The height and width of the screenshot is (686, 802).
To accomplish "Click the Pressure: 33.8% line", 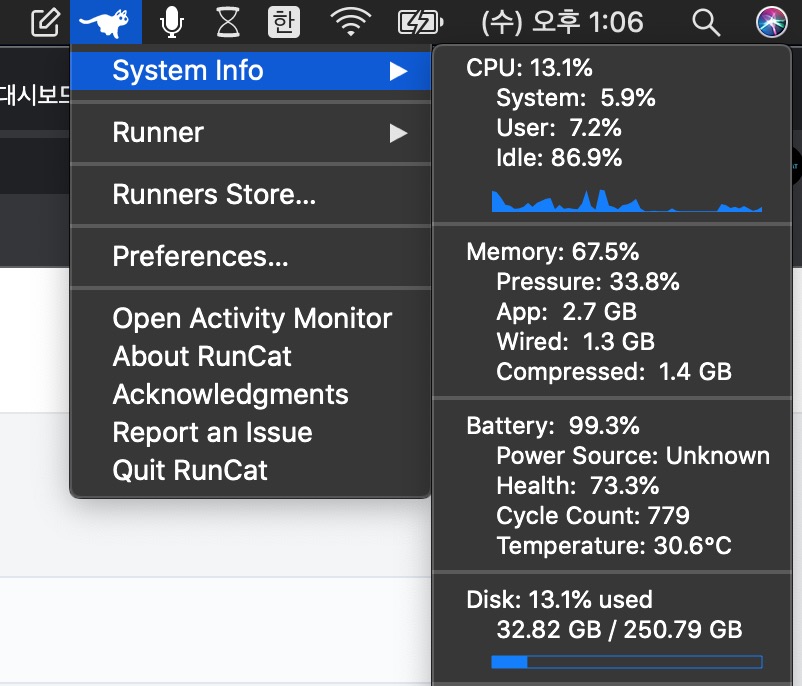I will 588,282.
